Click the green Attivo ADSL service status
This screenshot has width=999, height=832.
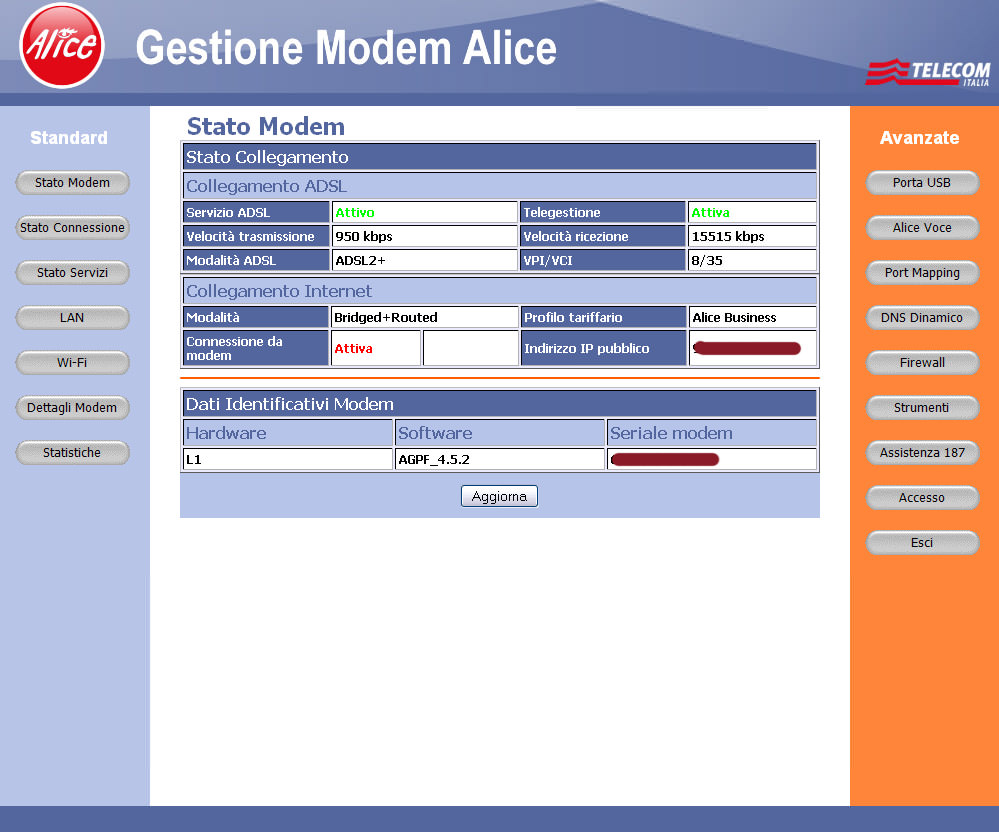coord(355,213)
